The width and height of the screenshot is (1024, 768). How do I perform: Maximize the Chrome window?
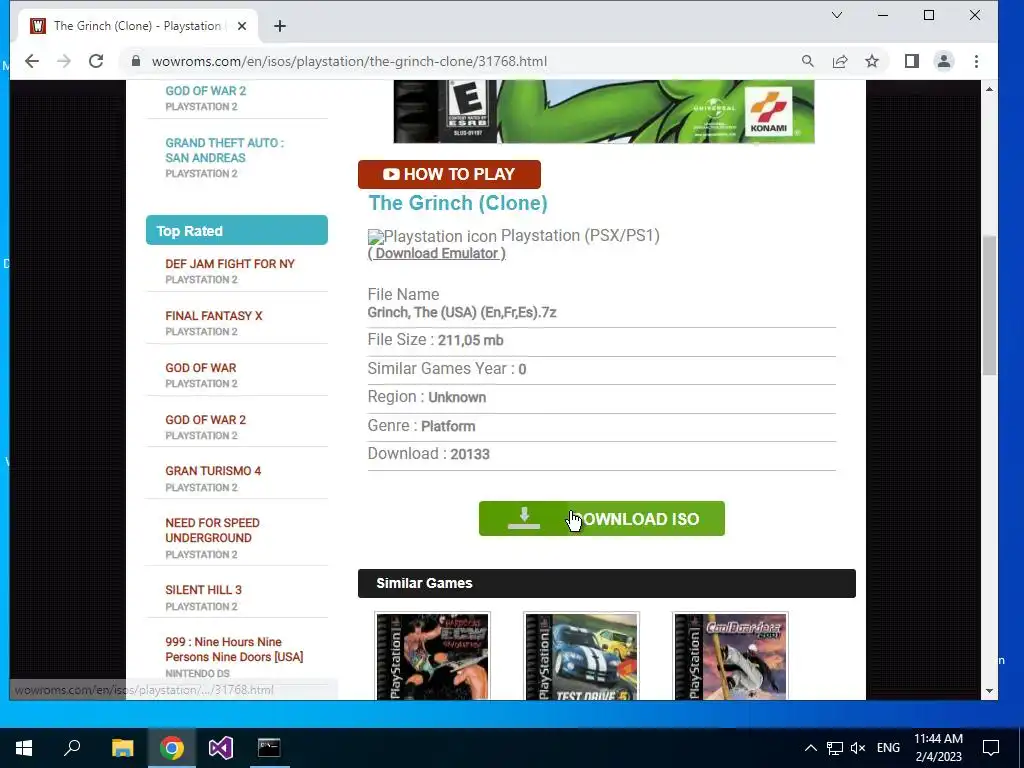coord(929,15)
